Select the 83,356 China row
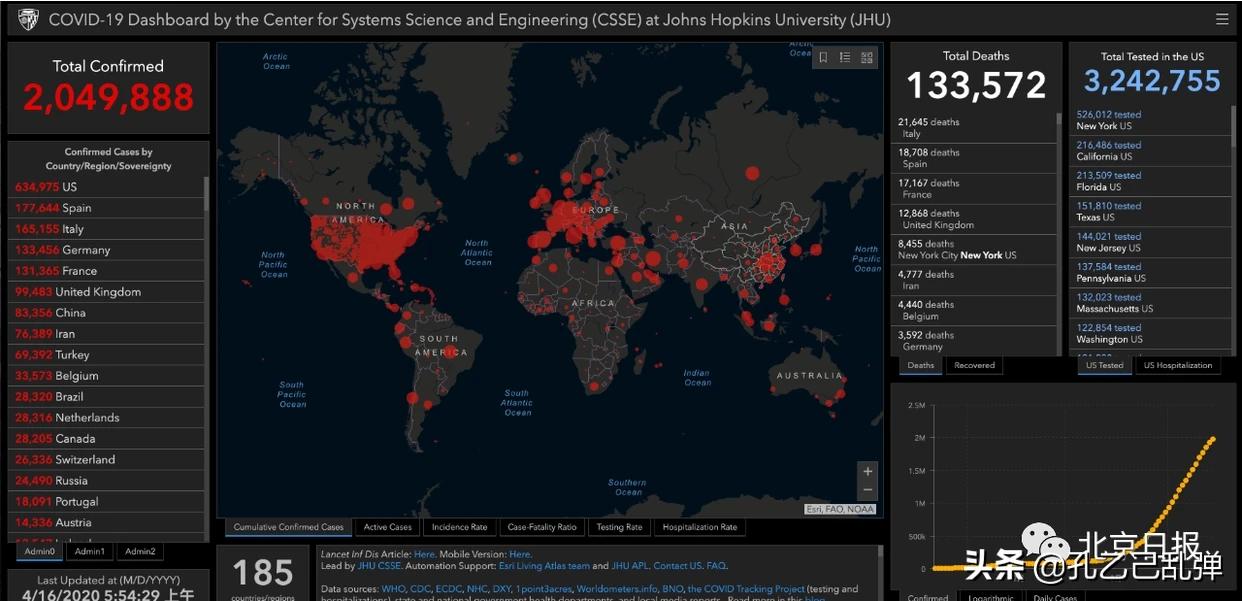 tap(108, 313)
